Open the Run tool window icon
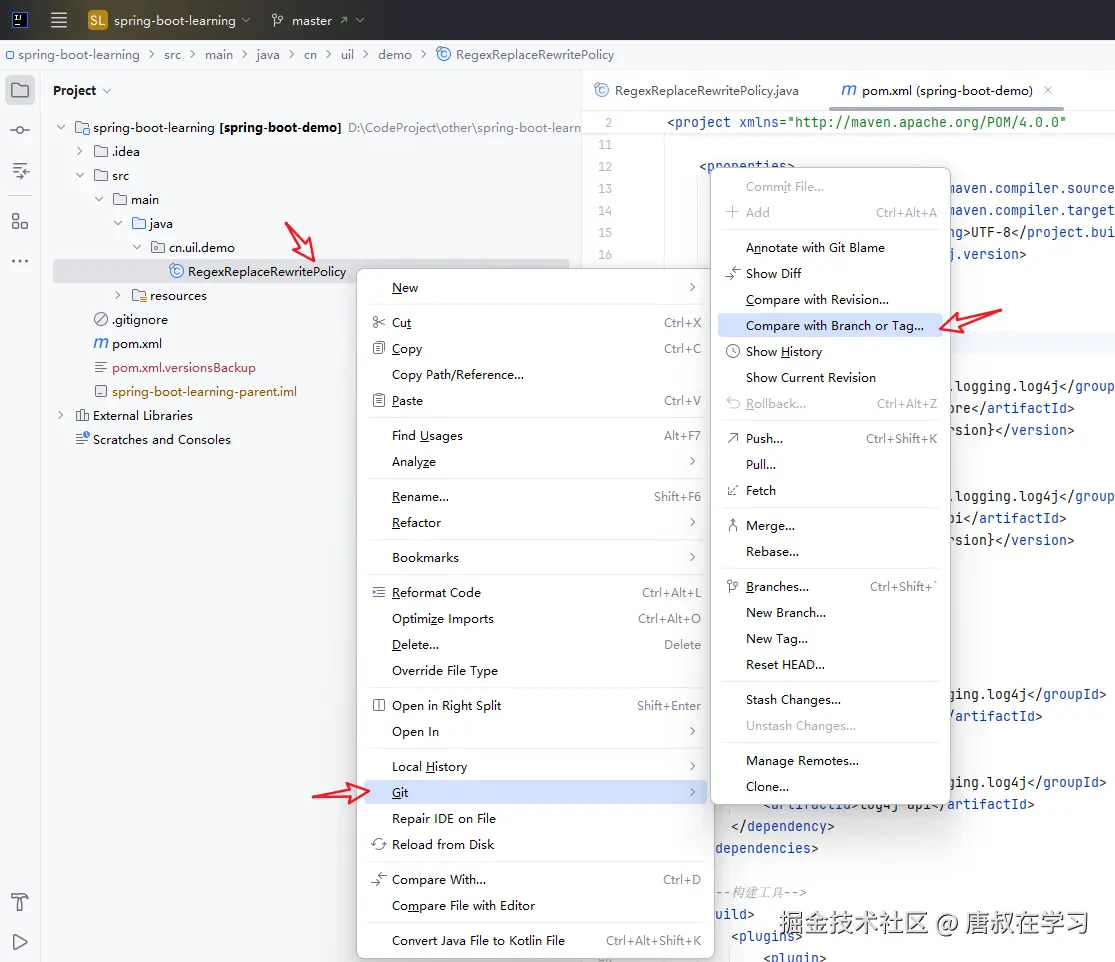Viewport: 1115px width, 962px height. [20, 942]
